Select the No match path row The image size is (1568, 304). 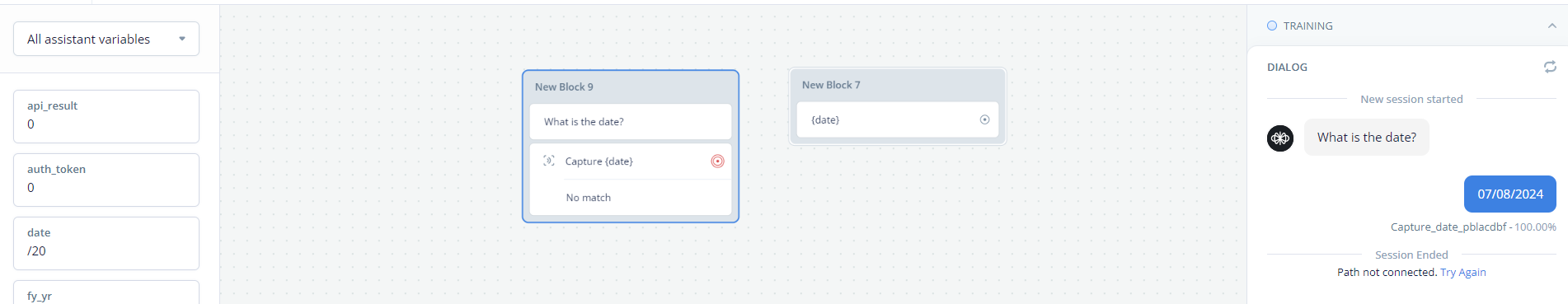[631, 198]
